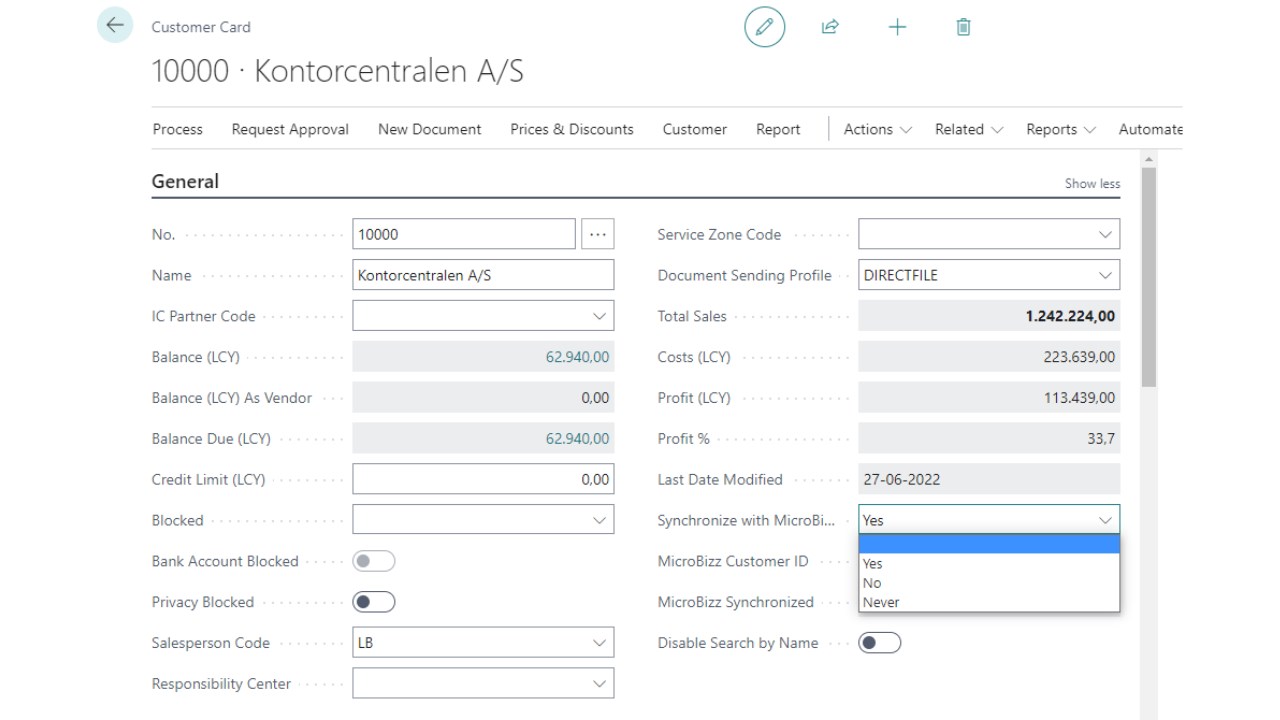1280x720 pixels.
Task: Select Never in the synchronize dropdown list
Action: click(x=881, y=602)
